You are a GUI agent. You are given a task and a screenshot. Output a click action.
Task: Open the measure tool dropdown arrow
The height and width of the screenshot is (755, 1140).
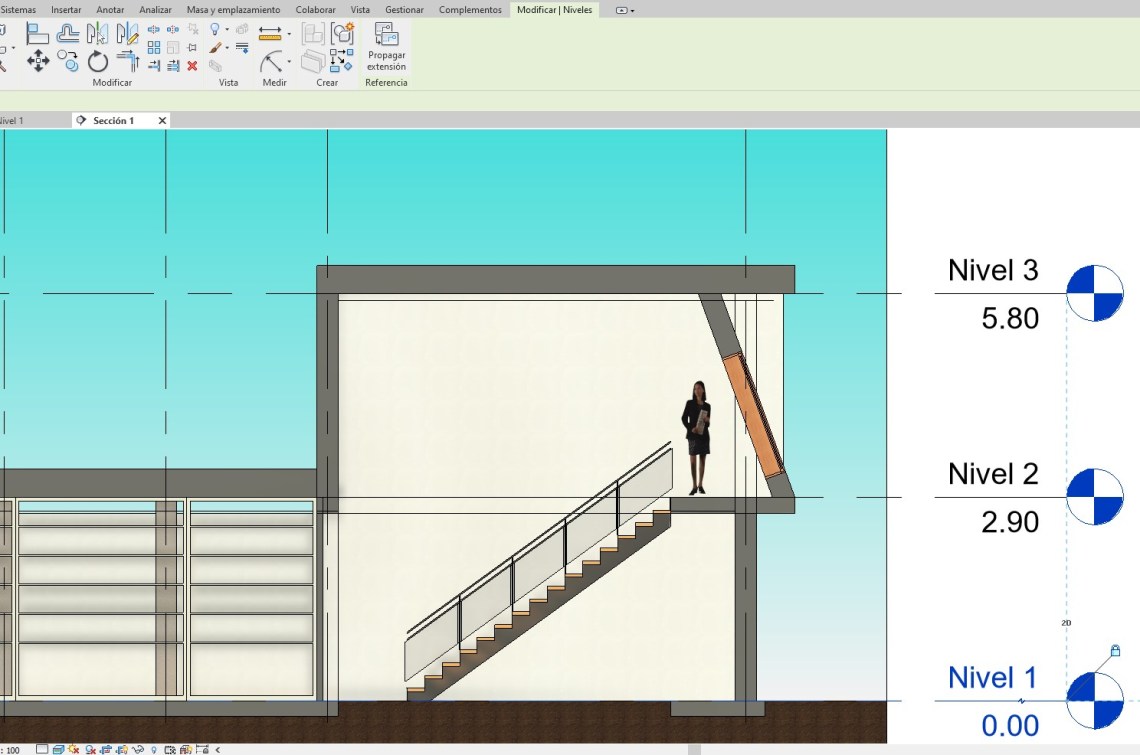point(290,34)
